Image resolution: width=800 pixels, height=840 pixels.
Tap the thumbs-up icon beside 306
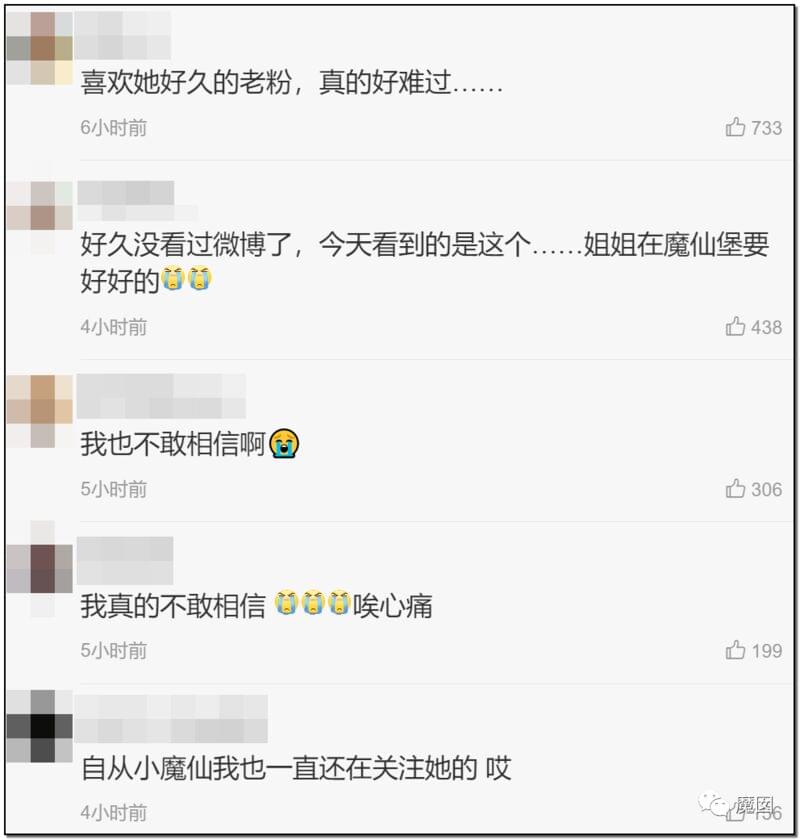click(735, 489)
